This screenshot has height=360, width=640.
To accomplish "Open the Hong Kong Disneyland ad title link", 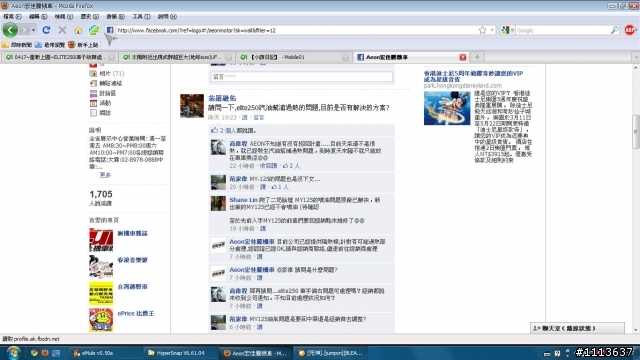I will point(473,76).
